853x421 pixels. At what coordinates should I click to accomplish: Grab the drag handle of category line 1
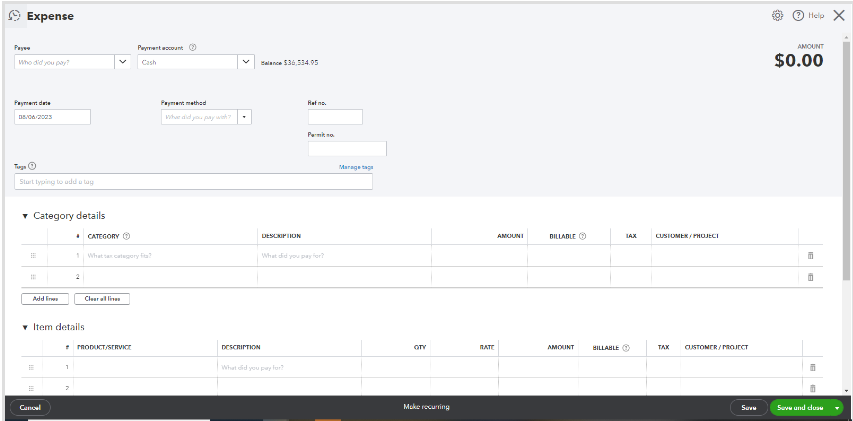[33, 256]
